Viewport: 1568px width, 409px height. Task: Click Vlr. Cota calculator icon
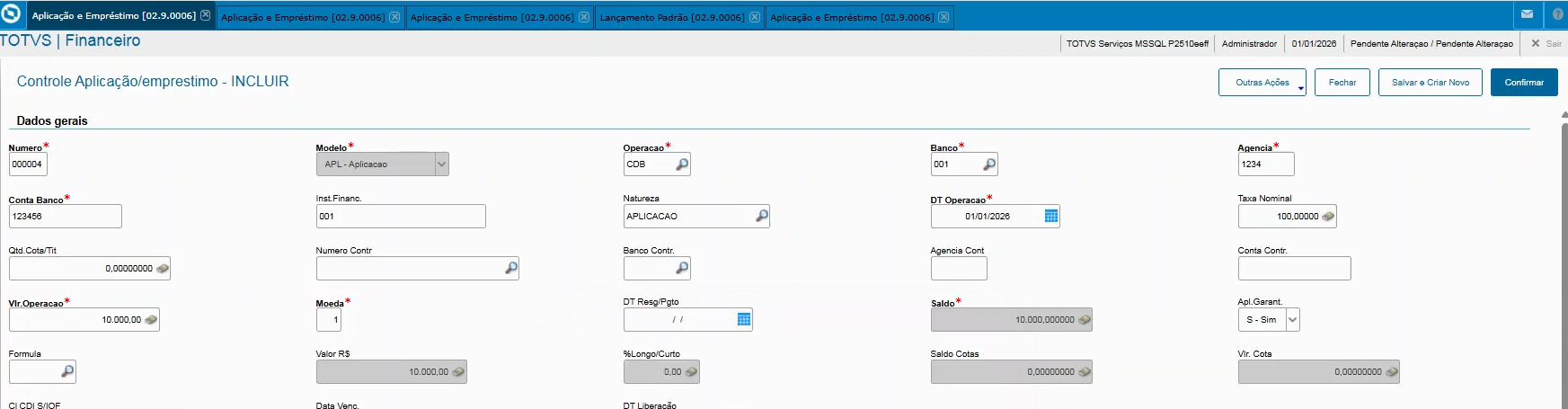click(x=1392, y=371)
